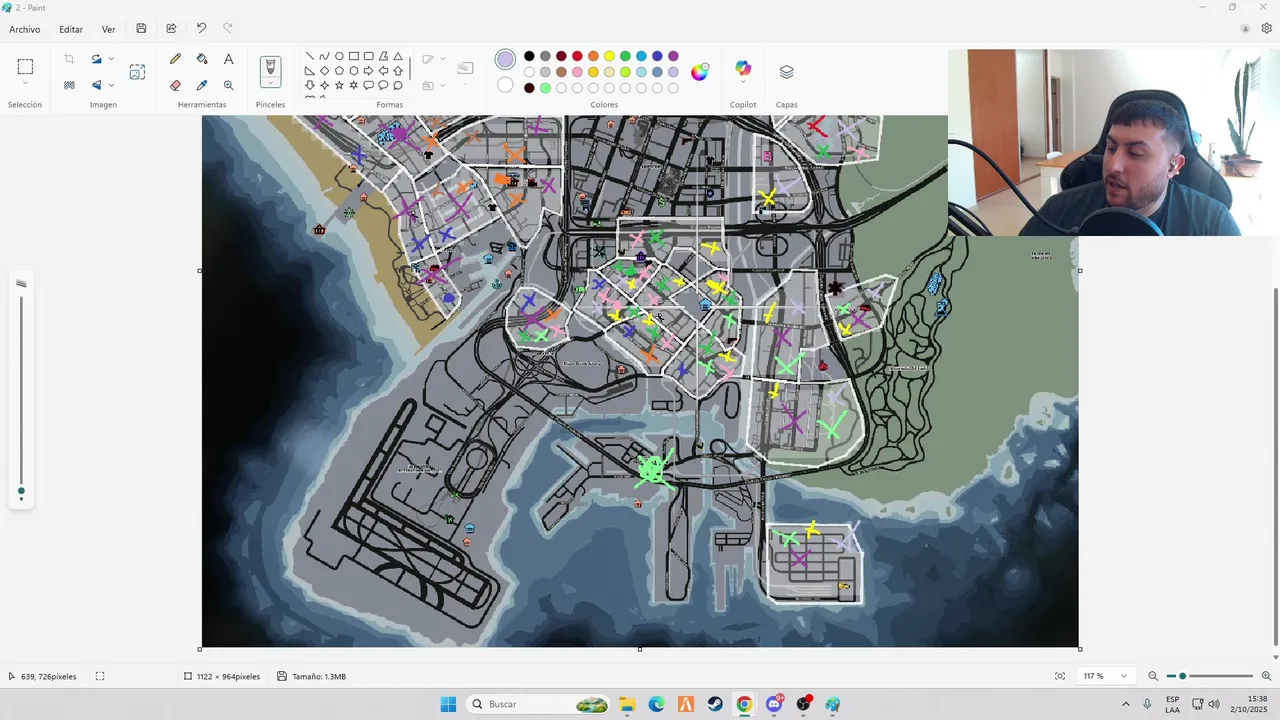
Task: Choose the light green custom swatch
Action: (545, 88)
